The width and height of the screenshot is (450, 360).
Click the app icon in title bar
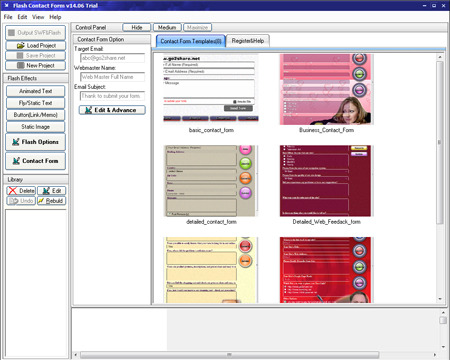[x=6, y=5]
